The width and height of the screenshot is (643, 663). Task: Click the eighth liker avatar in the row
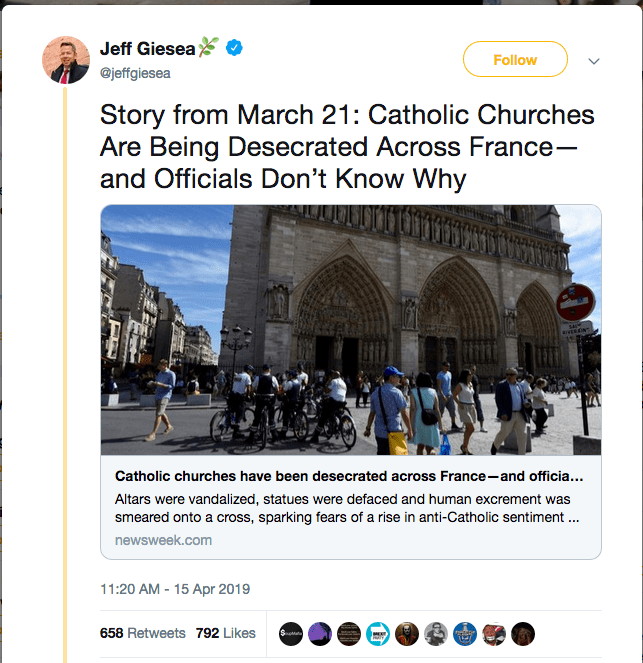coord(493,633)
